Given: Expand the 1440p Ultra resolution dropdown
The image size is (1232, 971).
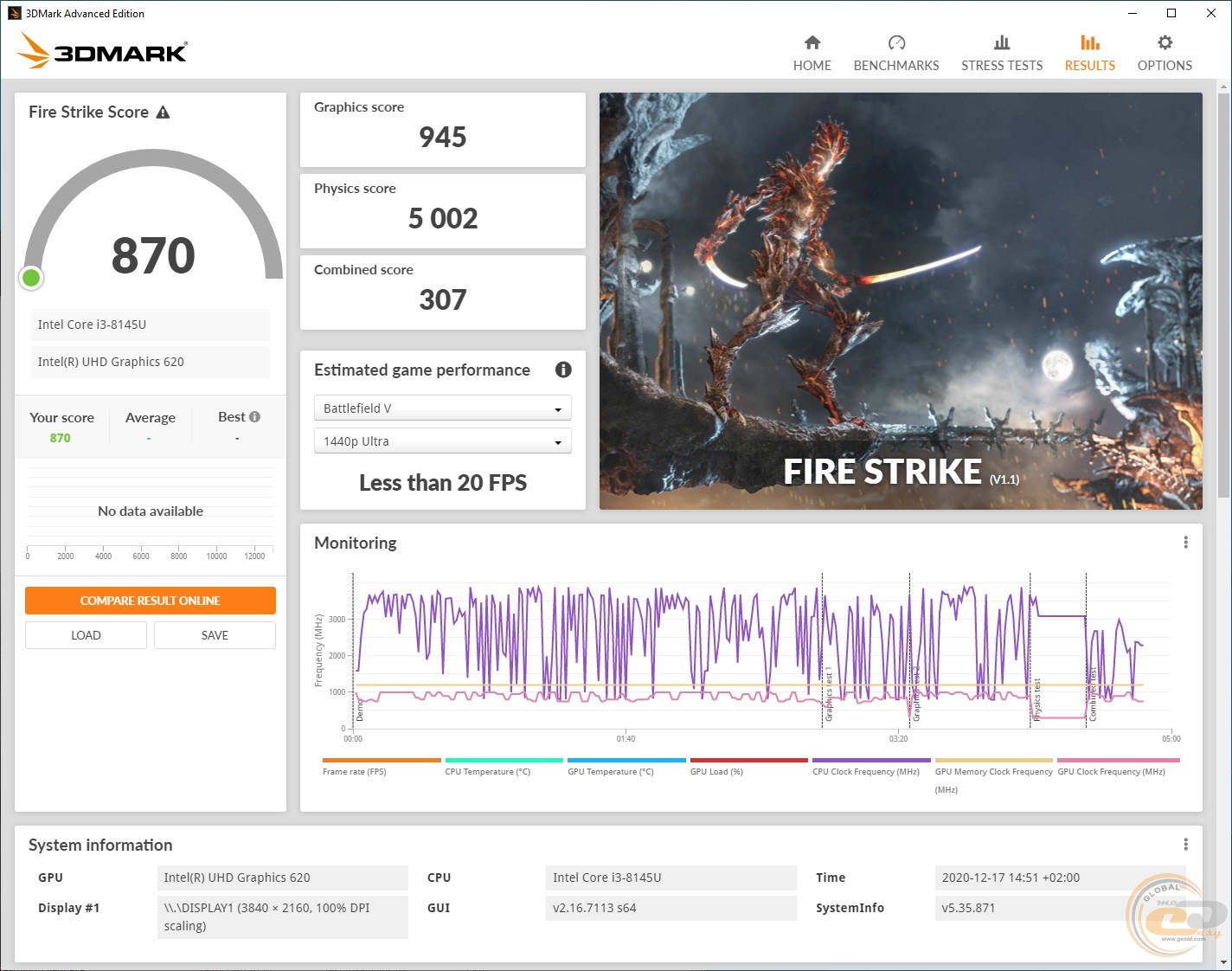Looking at the screenshot, I should tap(442, 441).
